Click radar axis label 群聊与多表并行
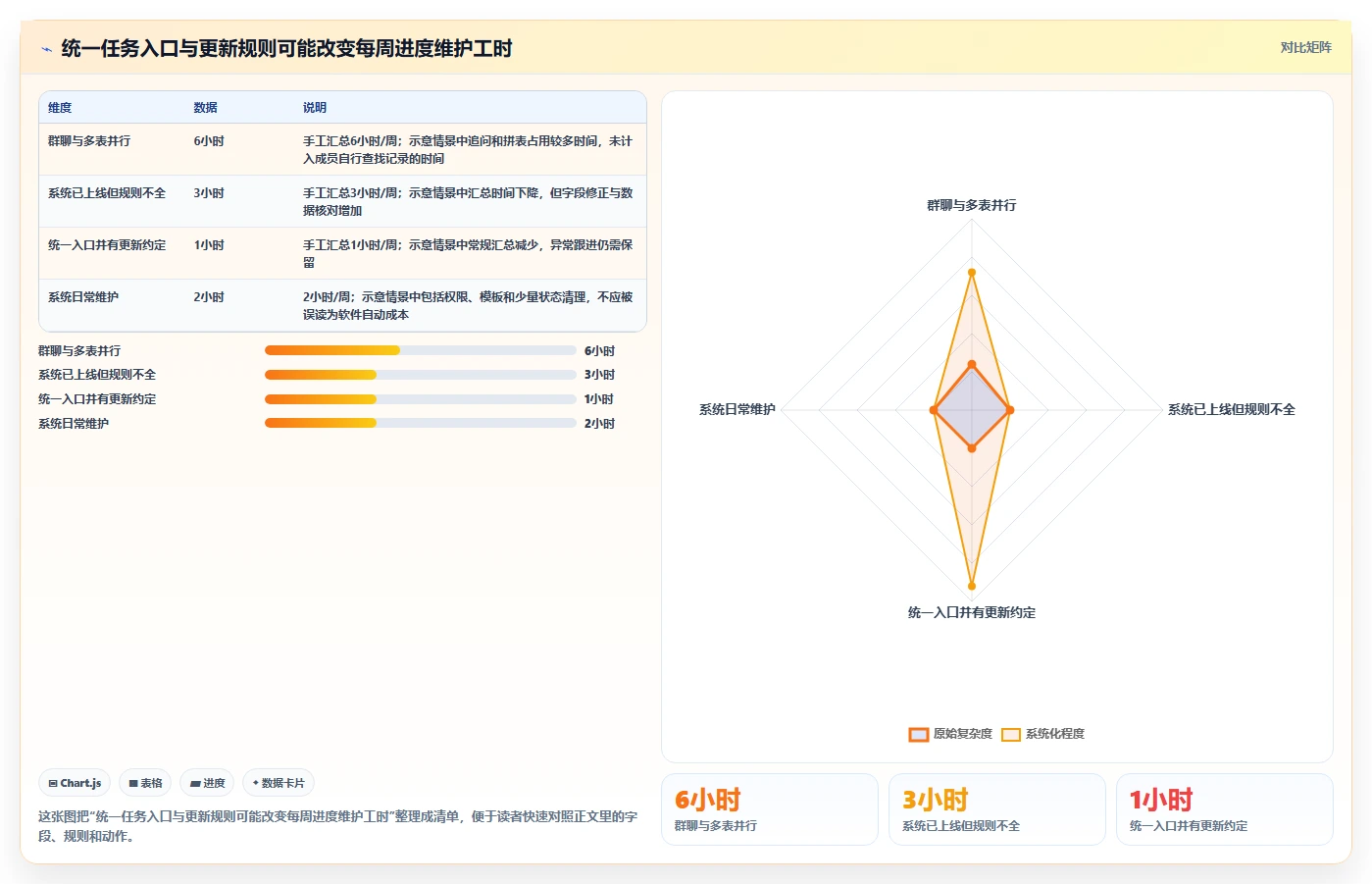This screenshot has height=884, width=1372. 972,205
